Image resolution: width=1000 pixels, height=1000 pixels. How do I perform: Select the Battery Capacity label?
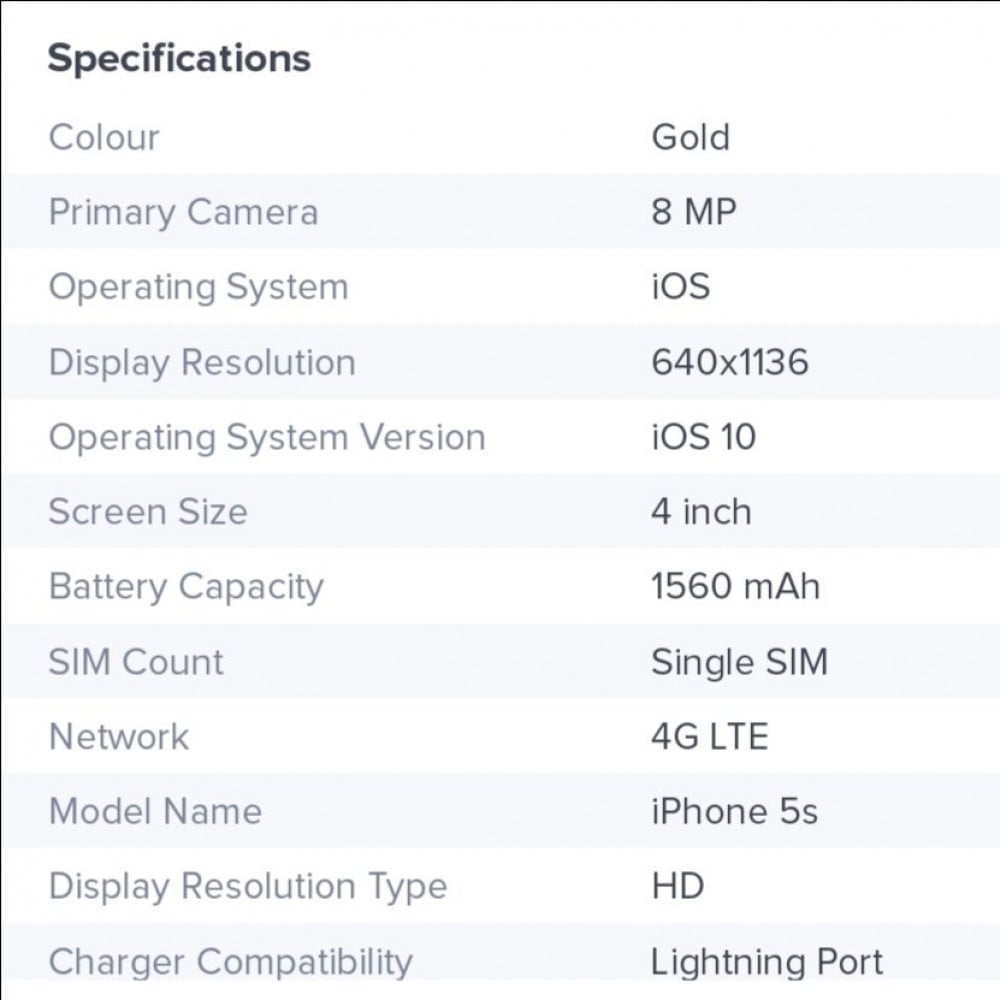[186, 587]
